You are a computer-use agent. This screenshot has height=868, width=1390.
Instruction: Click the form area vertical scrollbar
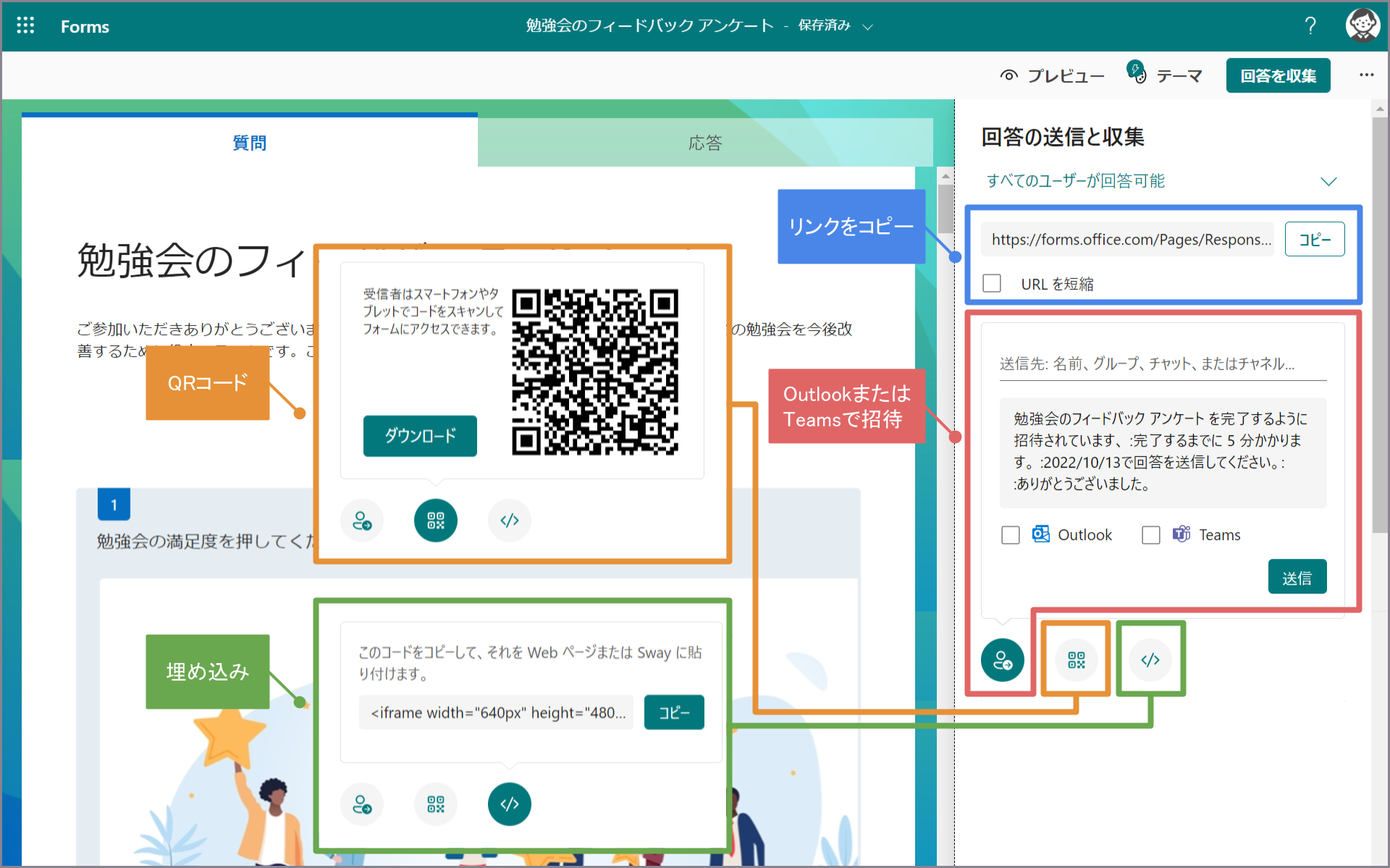pyautogui.click(x=945, y=209)
